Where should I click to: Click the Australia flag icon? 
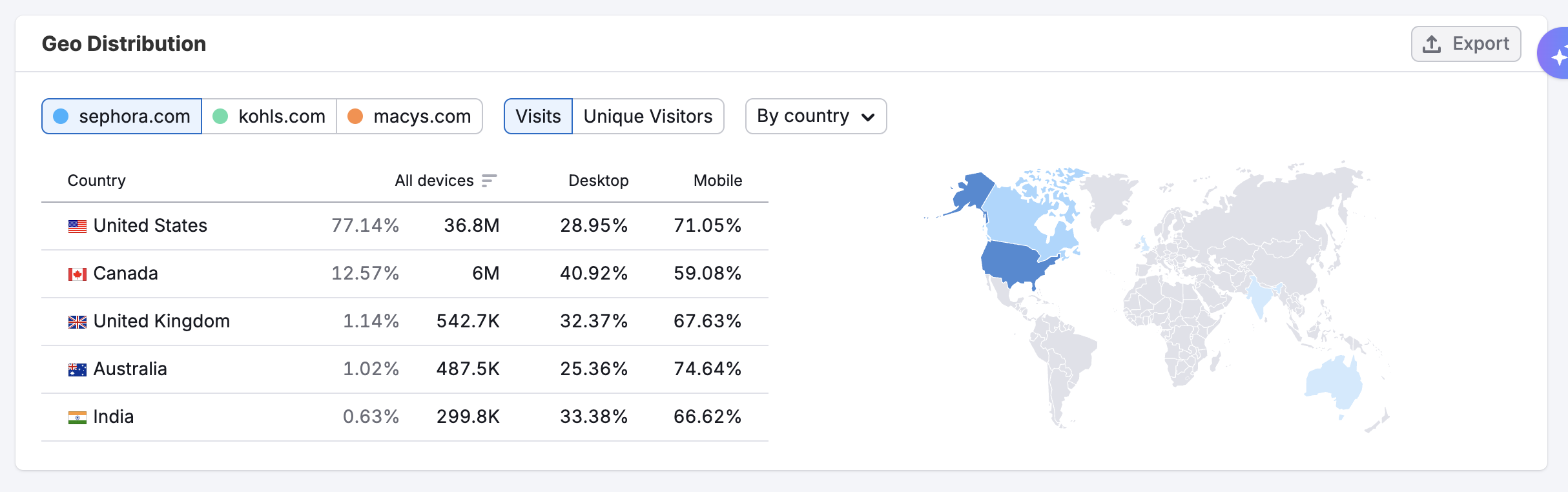tap(77, 370)
